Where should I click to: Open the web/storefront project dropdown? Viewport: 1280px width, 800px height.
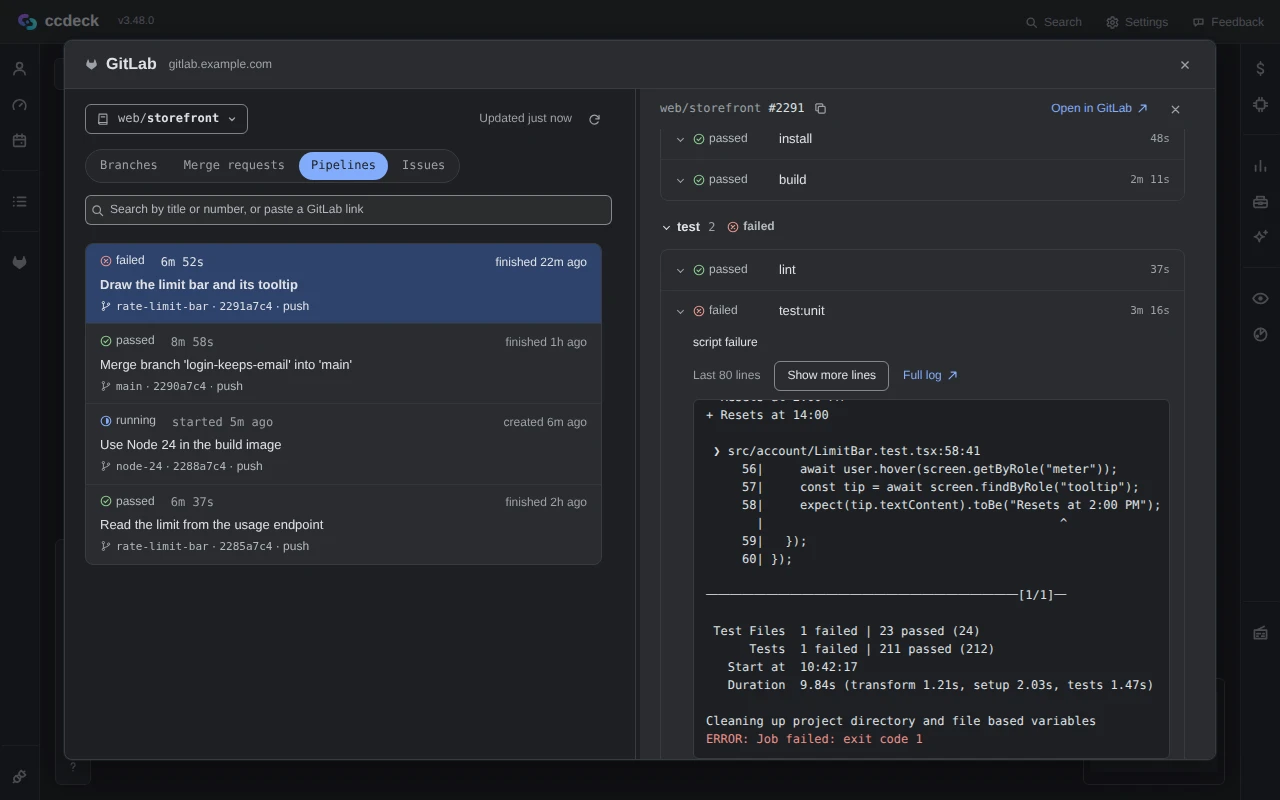(166, 118)
